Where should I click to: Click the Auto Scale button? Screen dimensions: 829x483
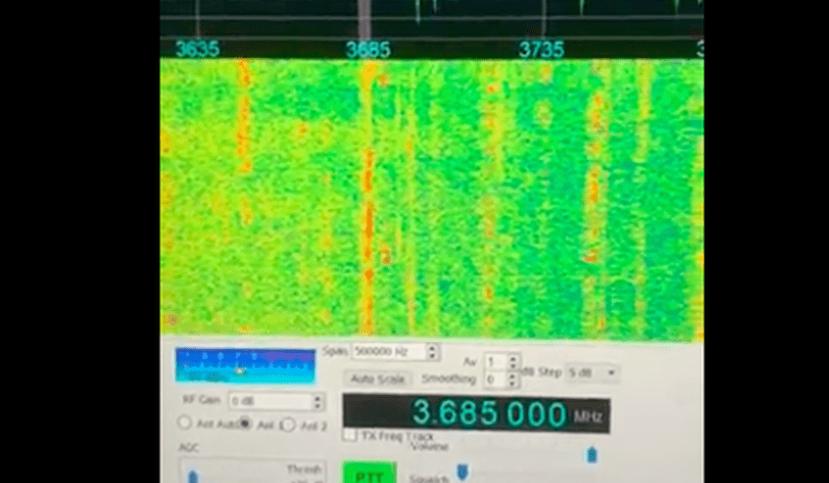coord(377,379)
